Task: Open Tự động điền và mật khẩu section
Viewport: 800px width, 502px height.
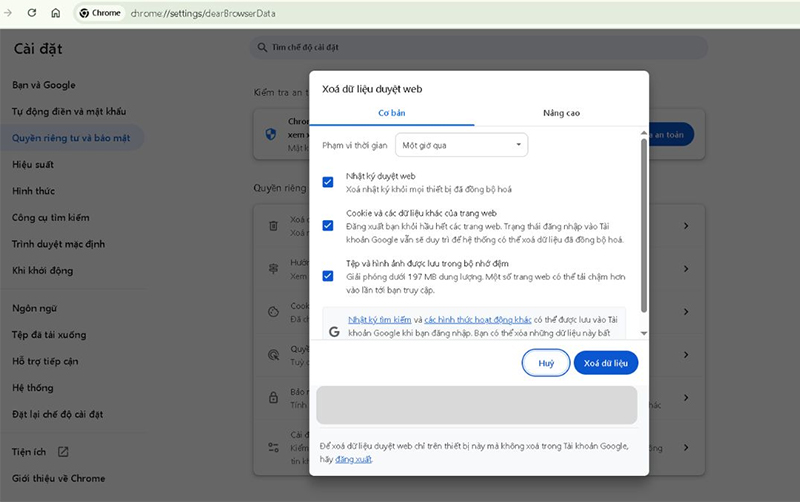Action: point(69,111)
